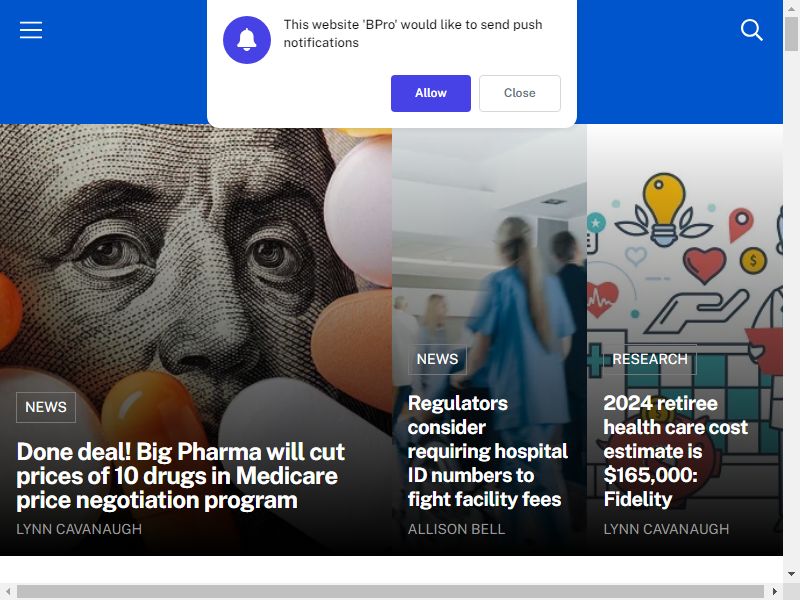Click the purple notification bell icon

click(x=247, y=40)
